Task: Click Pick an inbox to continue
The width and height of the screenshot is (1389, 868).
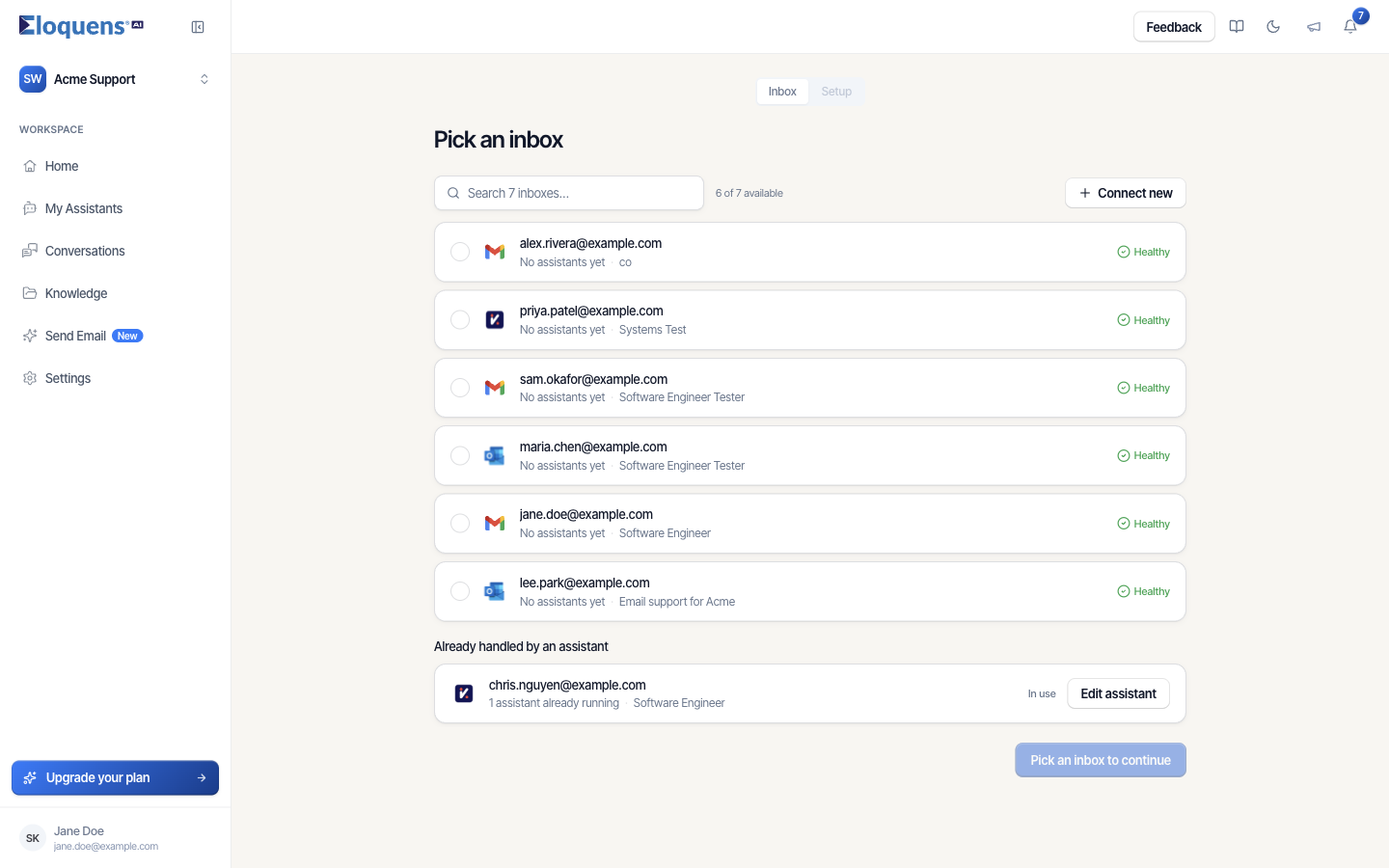Action: pos(1101,760)
